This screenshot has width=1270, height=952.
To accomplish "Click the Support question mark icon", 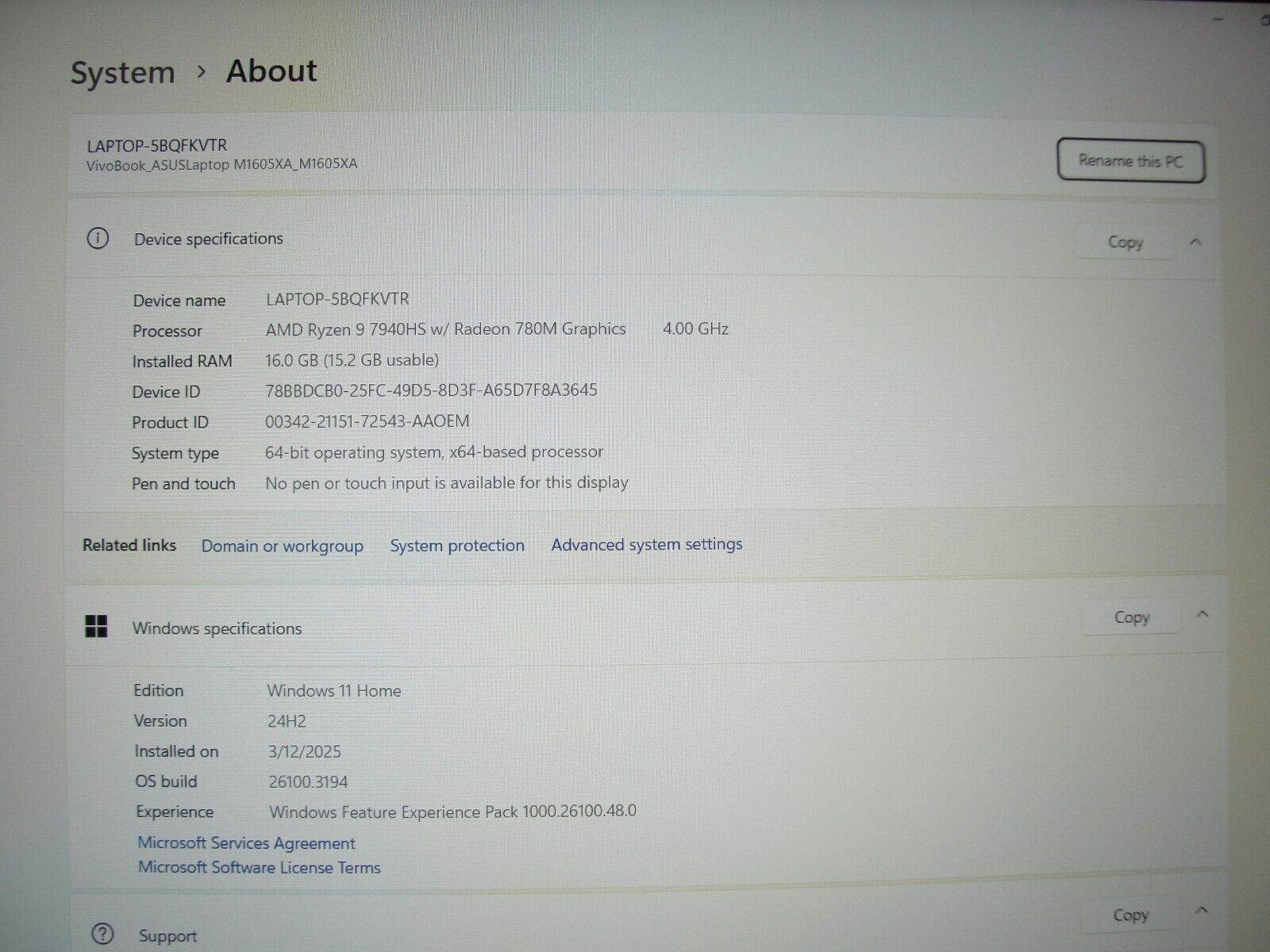I will pos(102,934).
